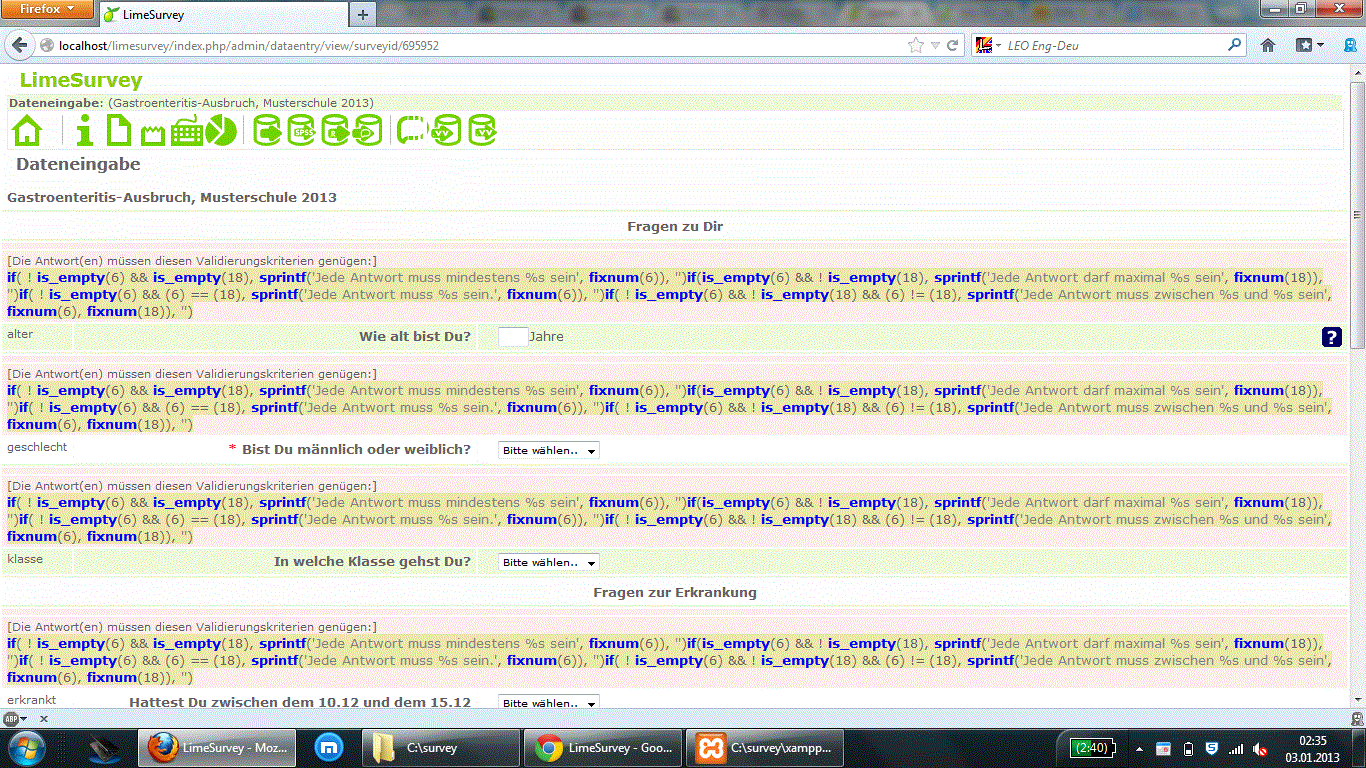Image resolution: width=1366 pixels, height=768 pixels.
Task: Open the Firefox menu button
Action: [x=47, y=10]
